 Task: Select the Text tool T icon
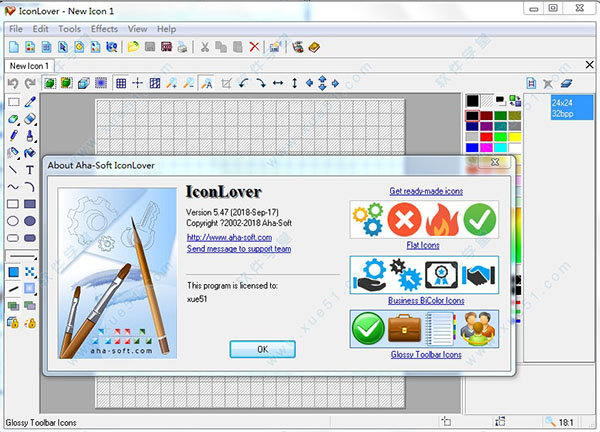pyautogui.click(x=30, y=170)
